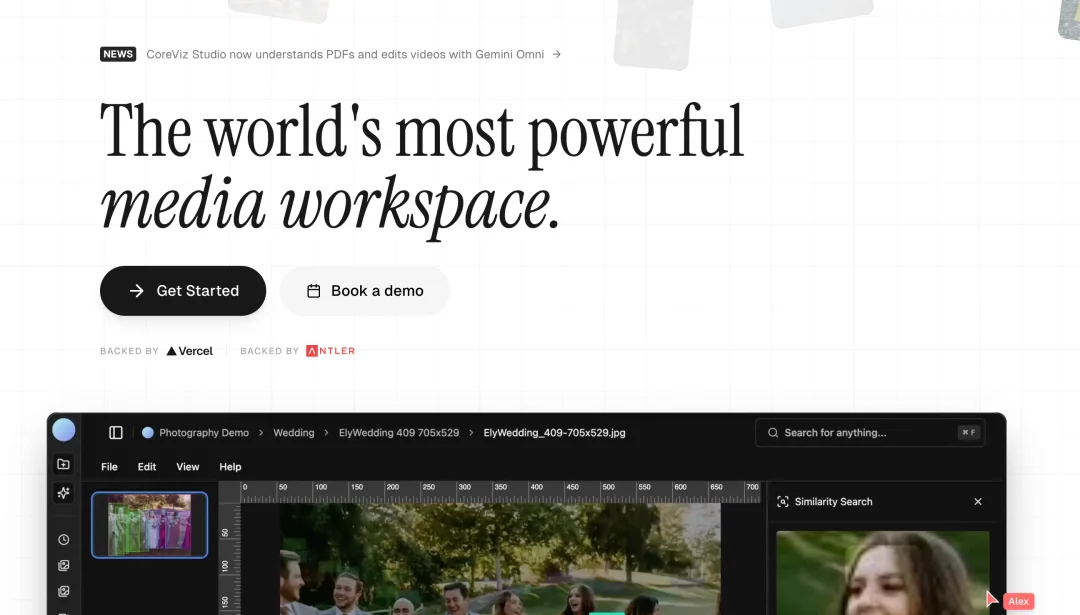1080x615 pixels.
Task: Open the Edit menu
Action: click(x=147, y=467)
